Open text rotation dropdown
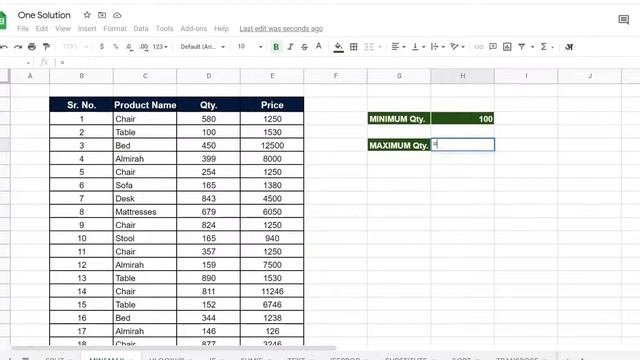This screenshot has height=360, width=640. pos(457,47)
